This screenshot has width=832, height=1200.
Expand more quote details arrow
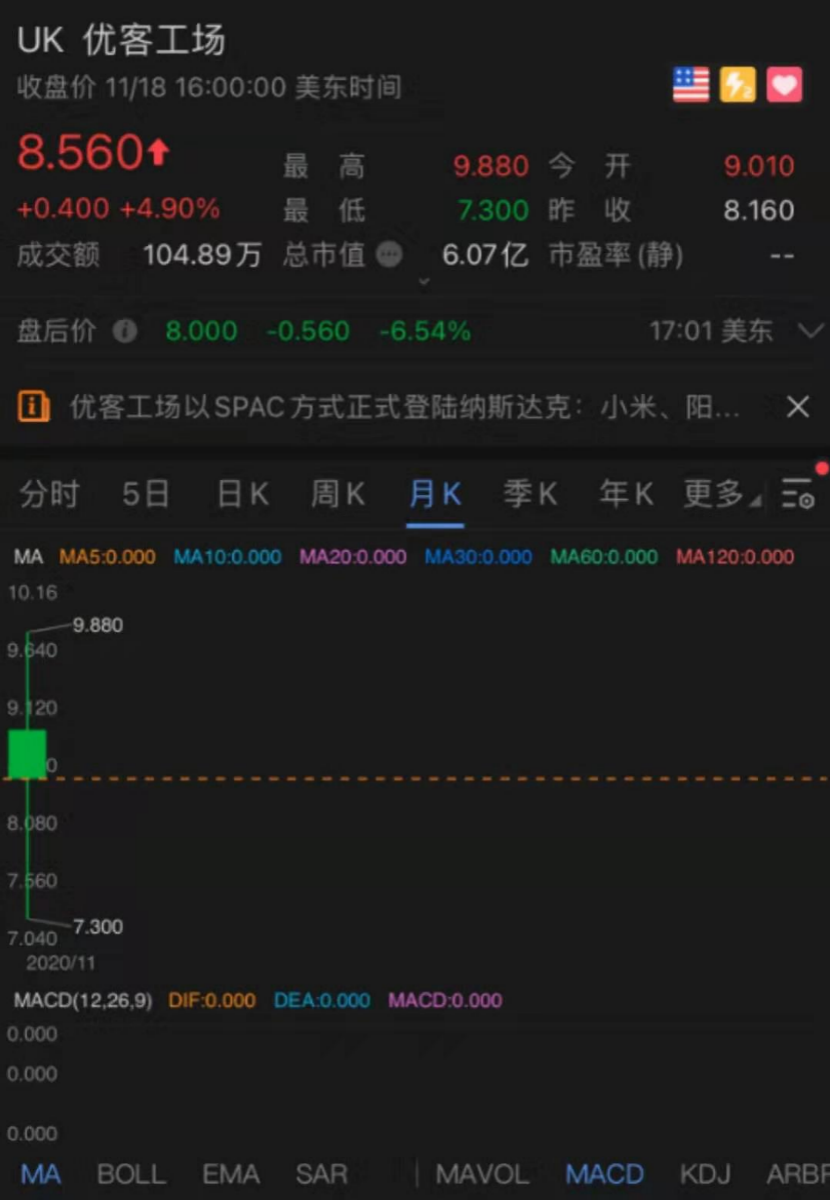click(424, 282)
